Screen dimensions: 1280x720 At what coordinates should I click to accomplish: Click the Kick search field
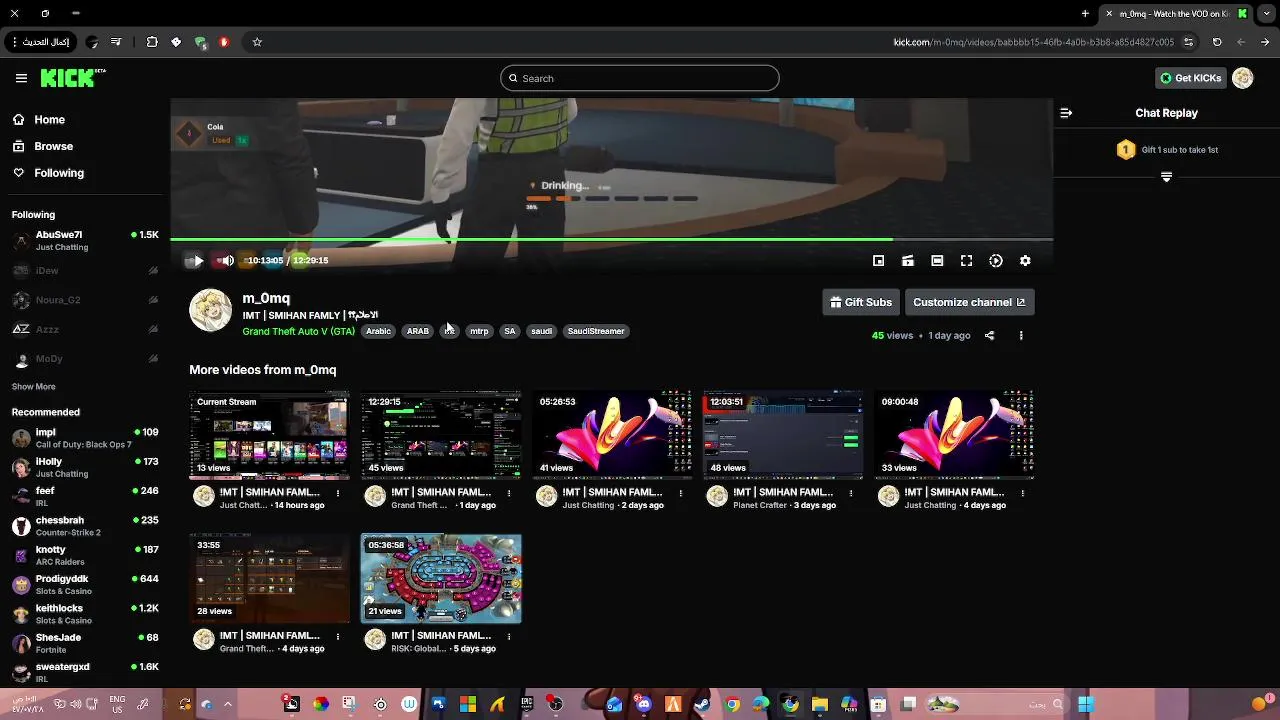(640, 78)
